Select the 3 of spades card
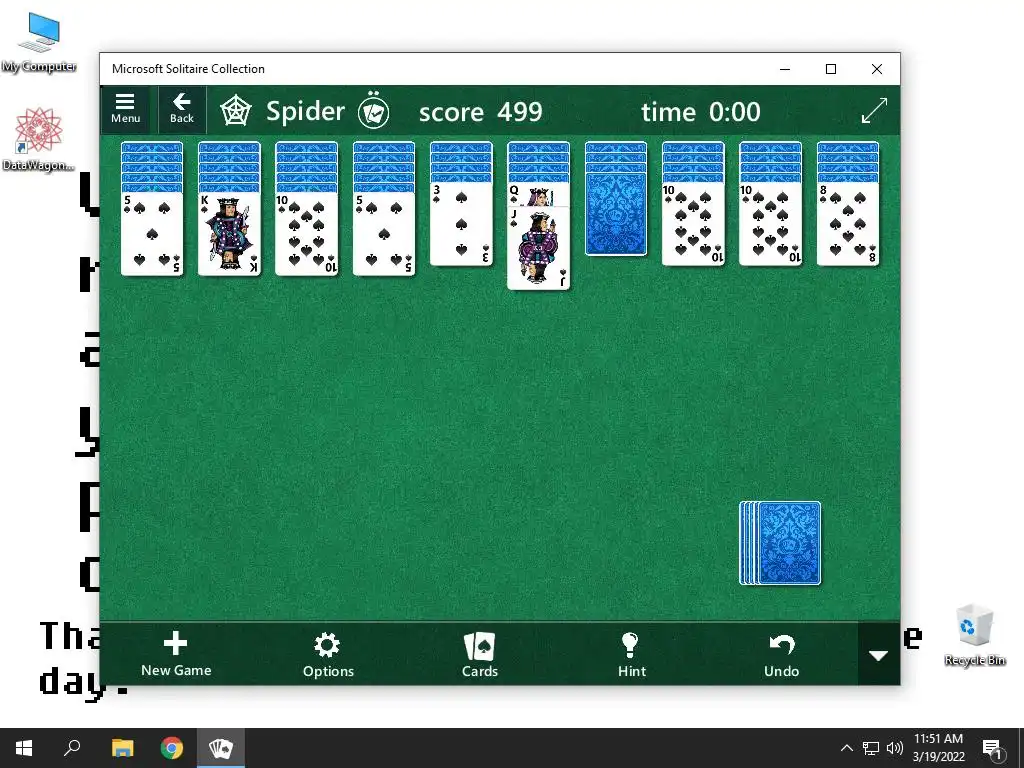Viewport: 1024px width, 768px height. pos(461,224)
